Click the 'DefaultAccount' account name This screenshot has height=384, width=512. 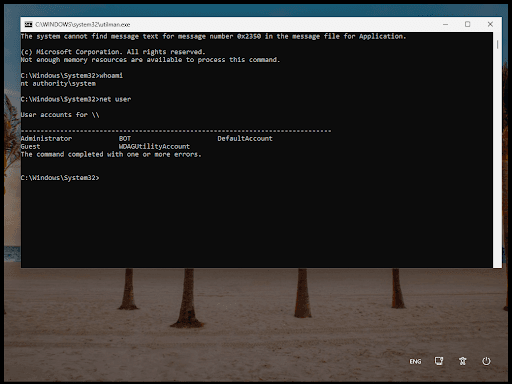pos(245,138)
